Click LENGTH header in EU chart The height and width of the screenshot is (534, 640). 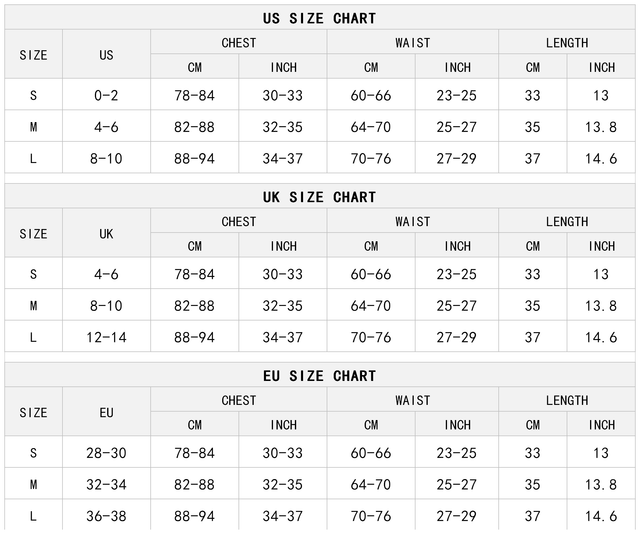[x=567, y=400]
